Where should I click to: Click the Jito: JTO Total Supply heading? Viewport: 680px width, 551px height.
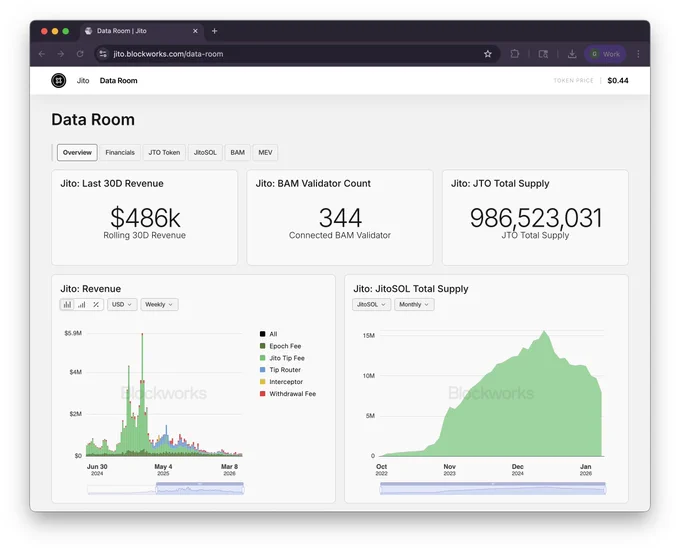tap(500, 183)
